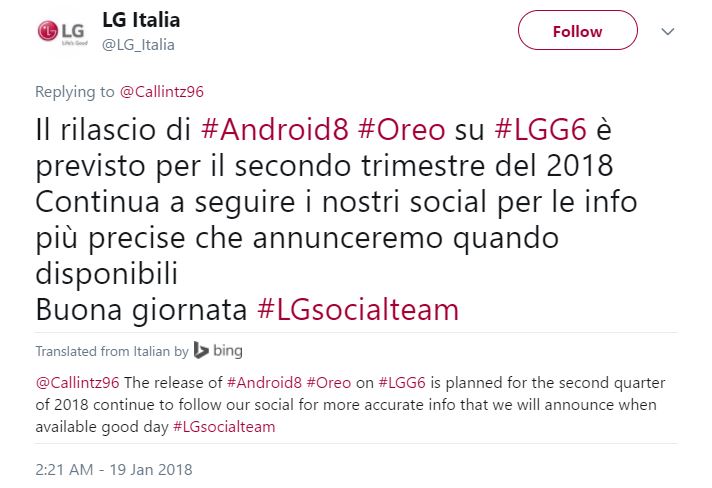Open #LGsocialteam hashtag after Buona giornata
This screenshot has width=712, height=488.
click(358, 310)
